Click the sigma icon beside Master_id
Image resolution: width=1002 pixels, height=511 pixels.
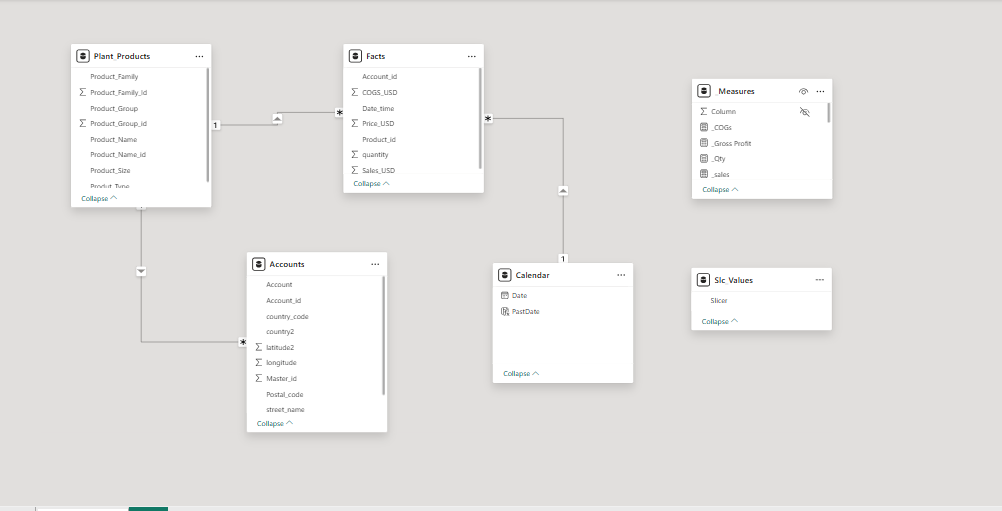point(259,378)
